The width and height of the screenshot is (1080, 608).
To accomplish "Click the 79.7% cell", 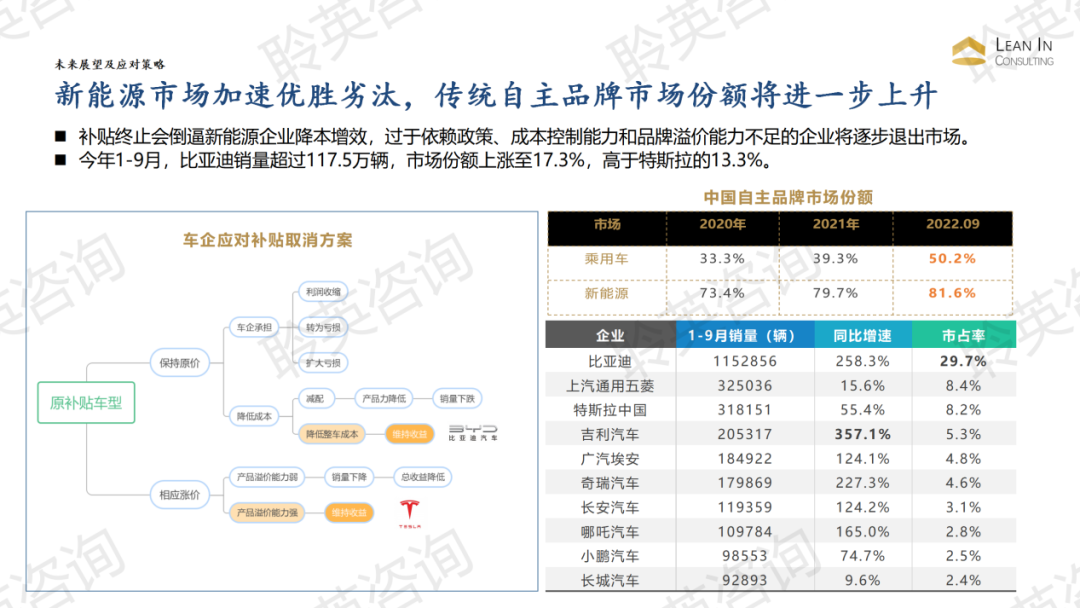I will pos(835,293).
